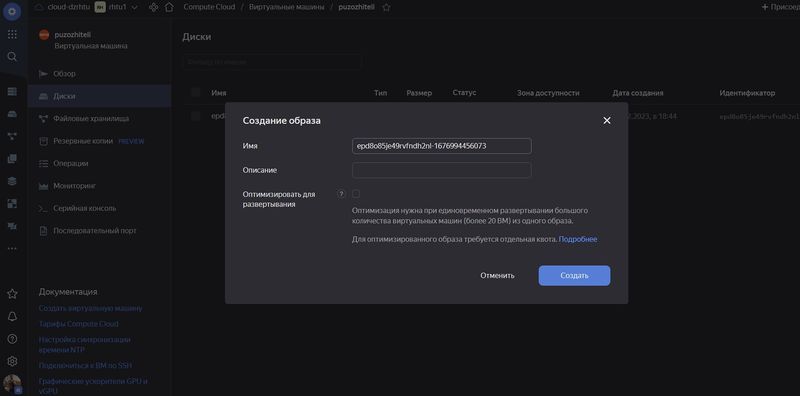This screenshot has height=396, width=800.
Task: Open notifications bell icon
Action: (x=12, y=316)
